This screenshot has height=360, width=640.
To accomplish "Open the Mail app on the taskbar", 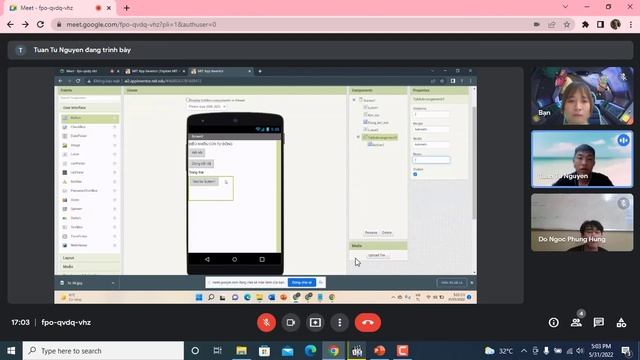I will pos(288,351).
